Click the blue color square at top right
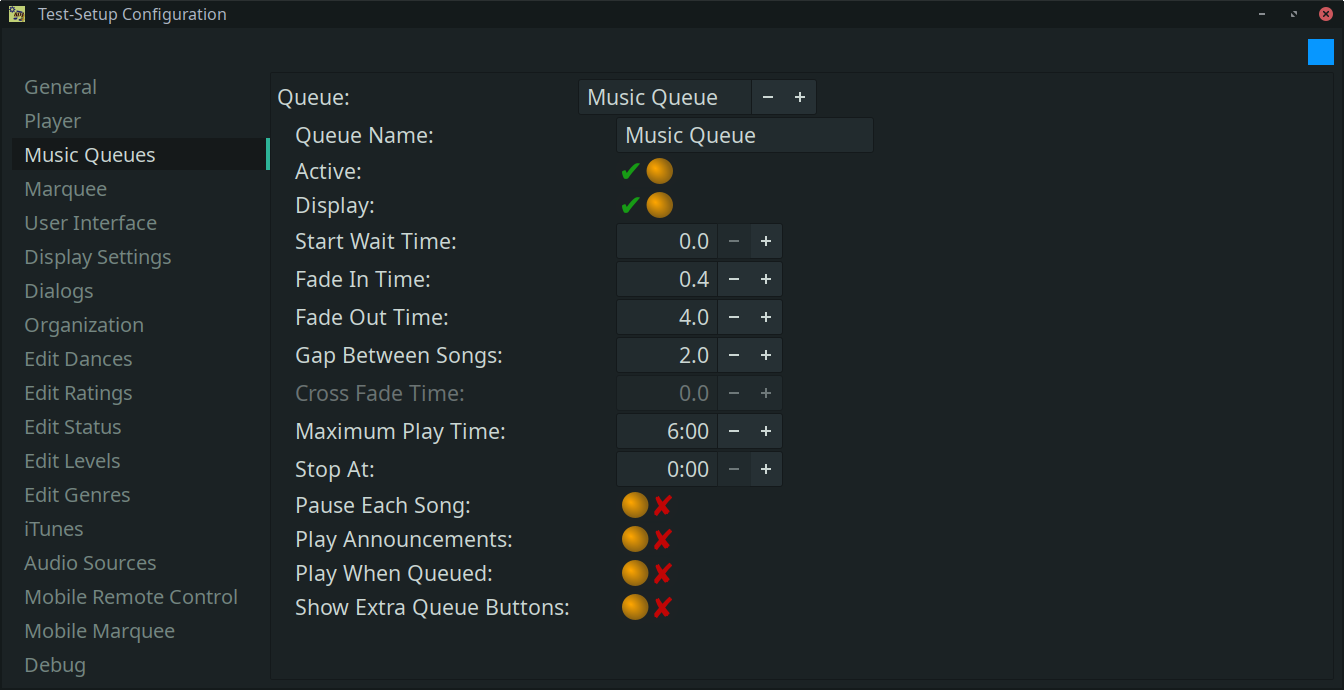 coord(1320,52)
